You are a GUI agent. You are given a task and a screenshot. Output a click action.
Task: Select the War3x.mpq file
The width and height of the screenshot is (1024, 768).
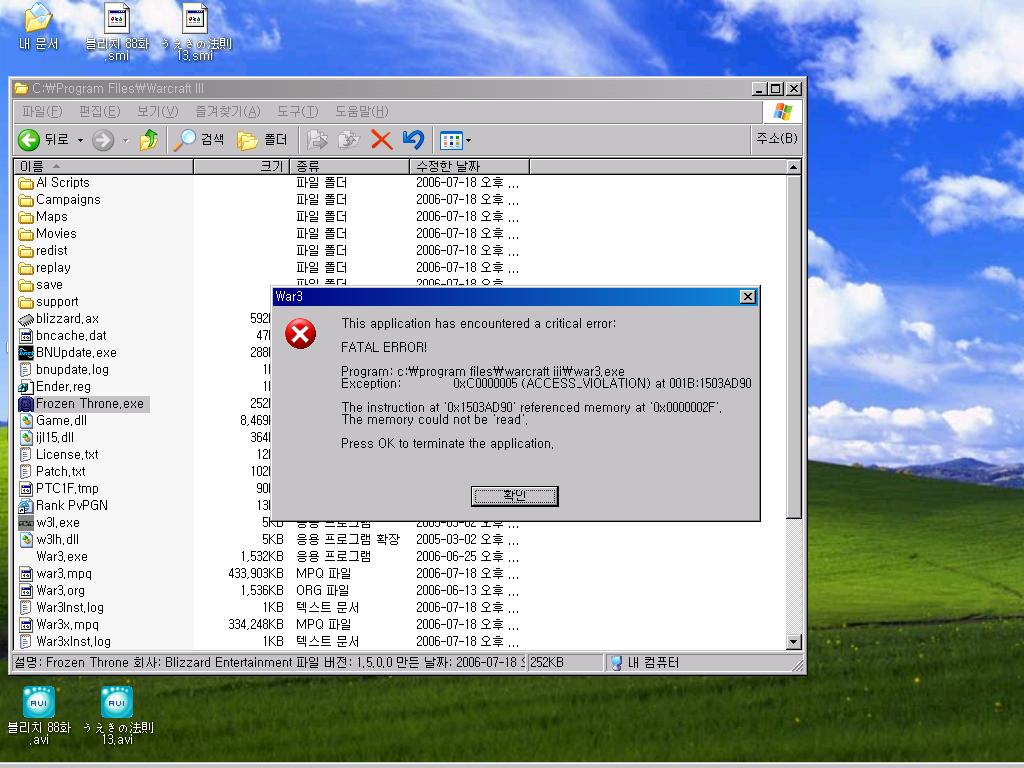tap(59, 624)
